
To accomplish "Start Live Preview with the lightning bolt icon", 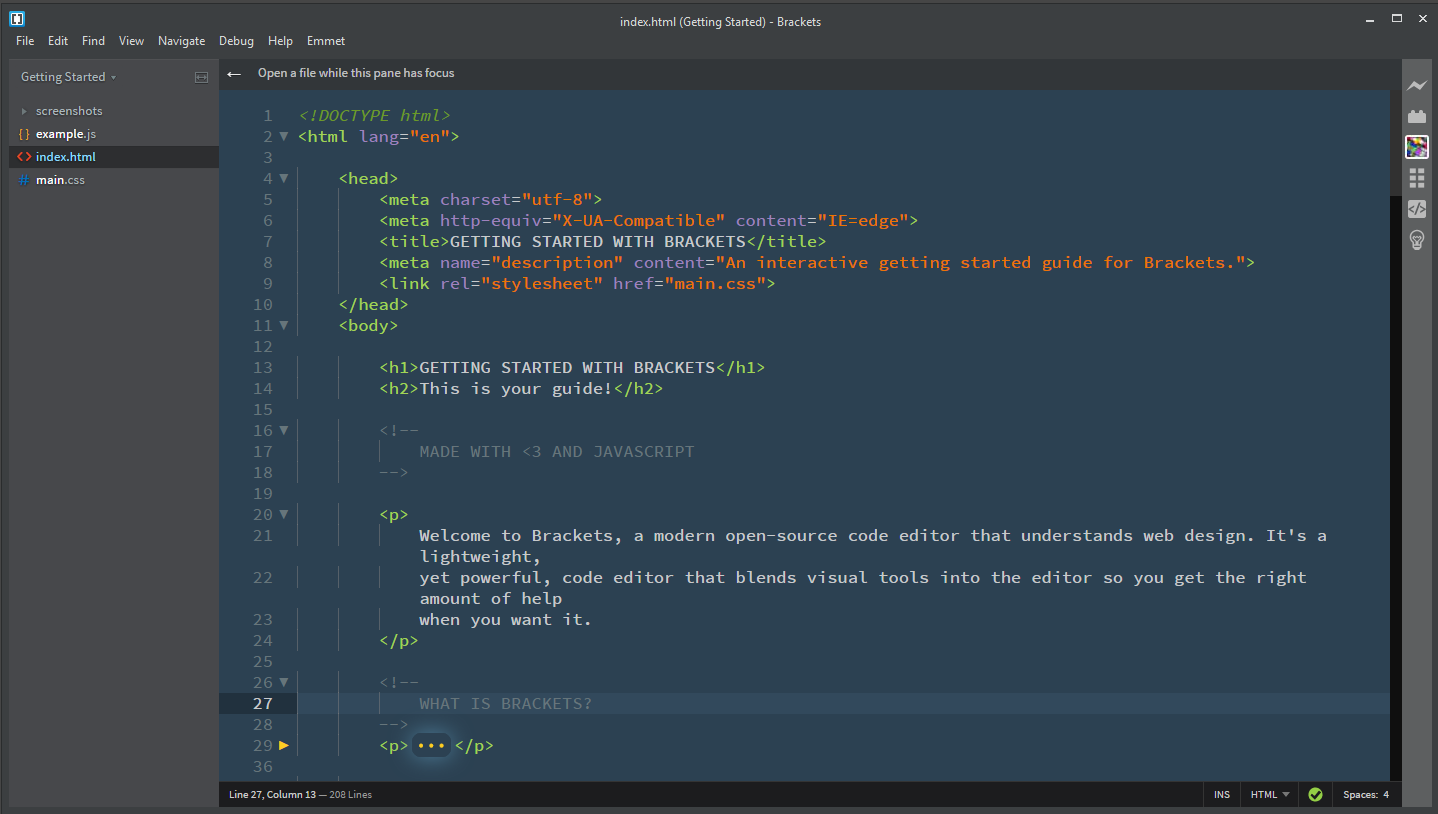I will pos(1416,86).
